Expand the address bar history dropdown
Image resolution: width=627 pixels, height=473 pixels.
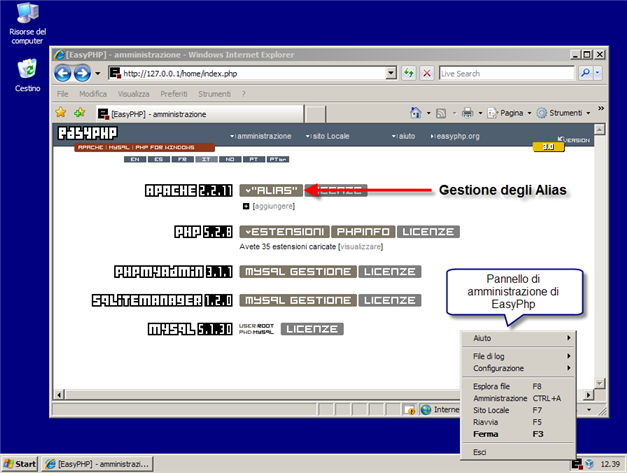(391, 74)
